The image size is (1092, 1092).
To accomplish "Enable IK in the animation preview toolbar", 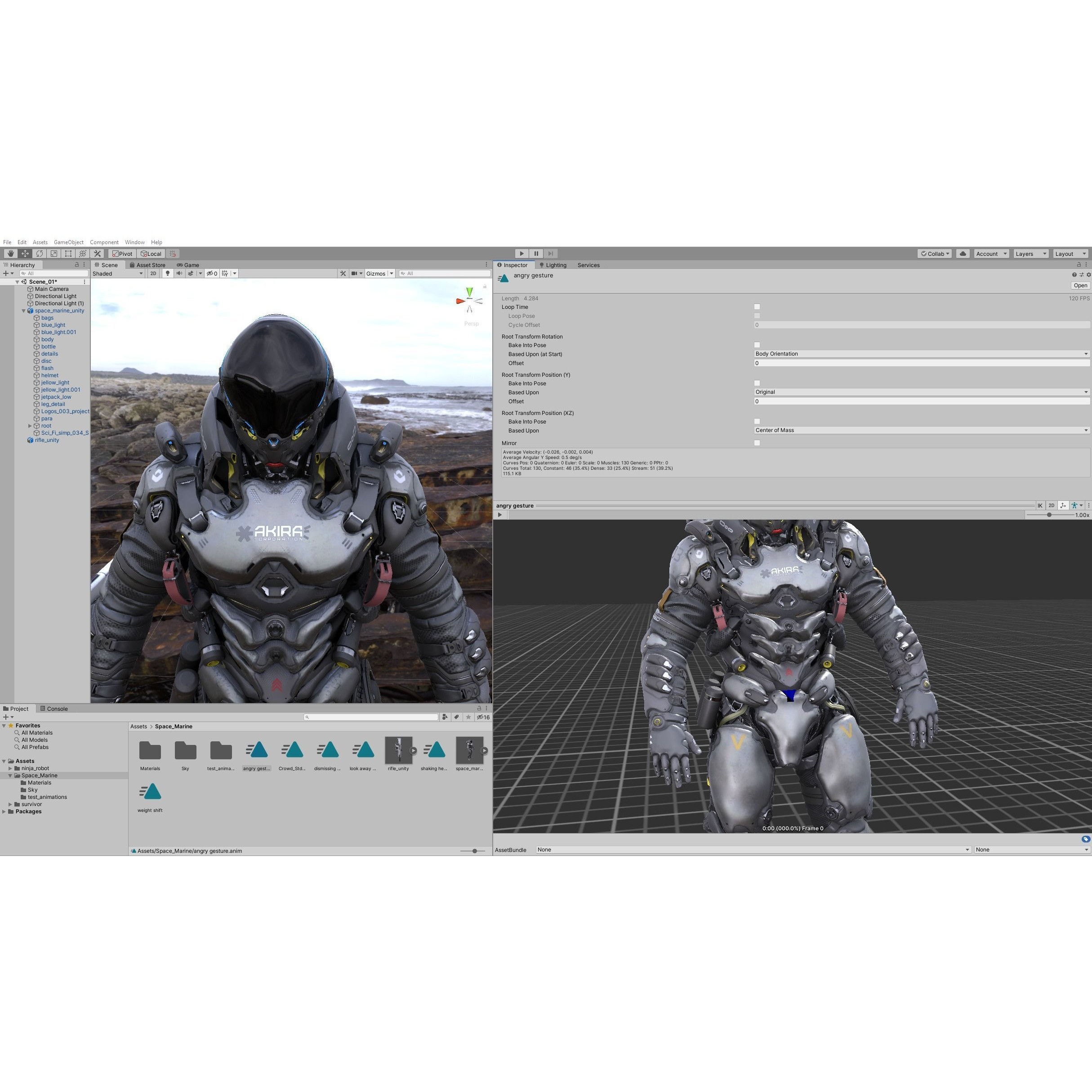I will pos(1040,505).
